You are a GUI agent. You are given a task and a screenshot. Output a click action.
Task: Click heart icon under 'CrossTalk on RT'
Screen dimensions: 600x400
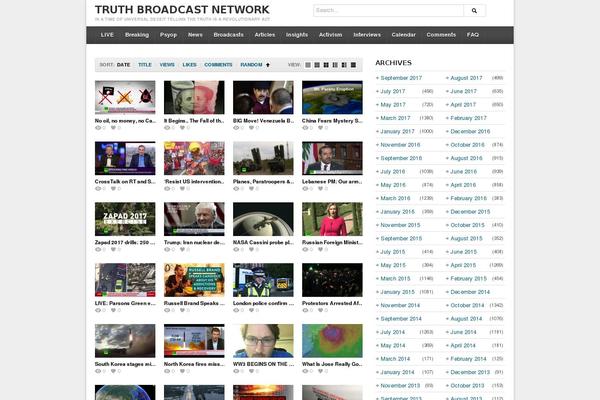point(113,189)
